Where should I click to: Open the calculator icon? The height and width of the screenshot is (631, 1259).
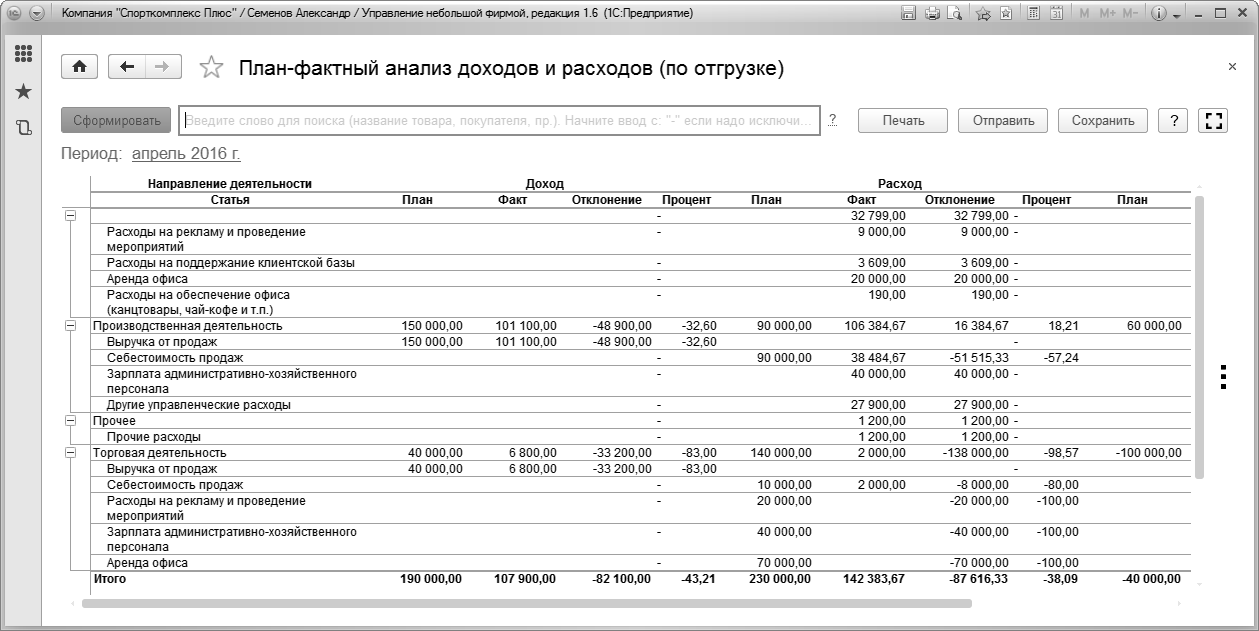(x=1032, y=14)
